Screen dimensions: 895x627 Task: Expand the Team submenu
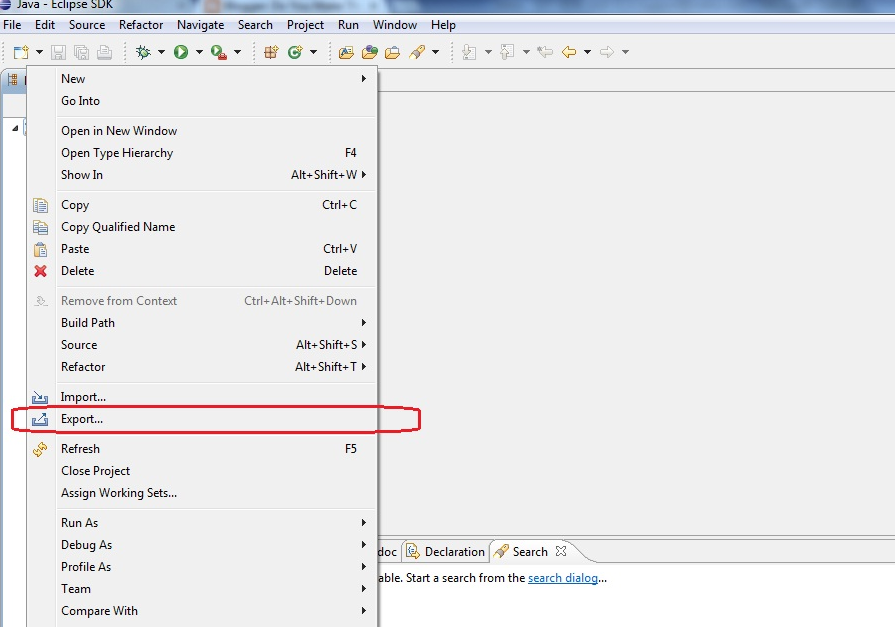(201, 589)
